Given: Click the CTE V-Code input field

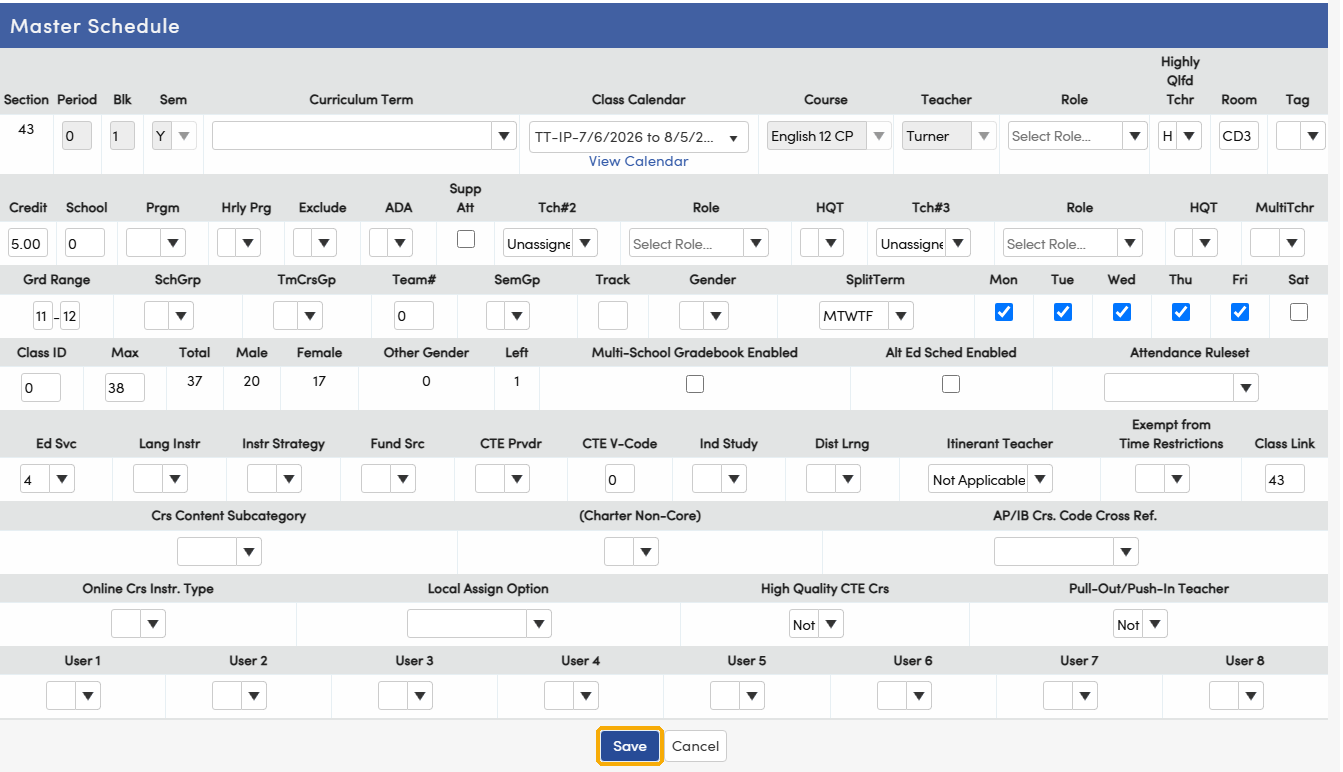Looking at the screenshot, I should click(x=620, y=480).
